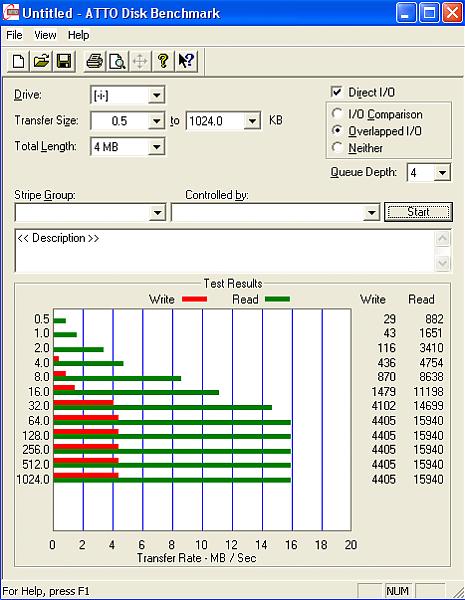This screenshot has width=465, height=600.
Task: Expand the Queue Depth dropdown
Action: 442,173
